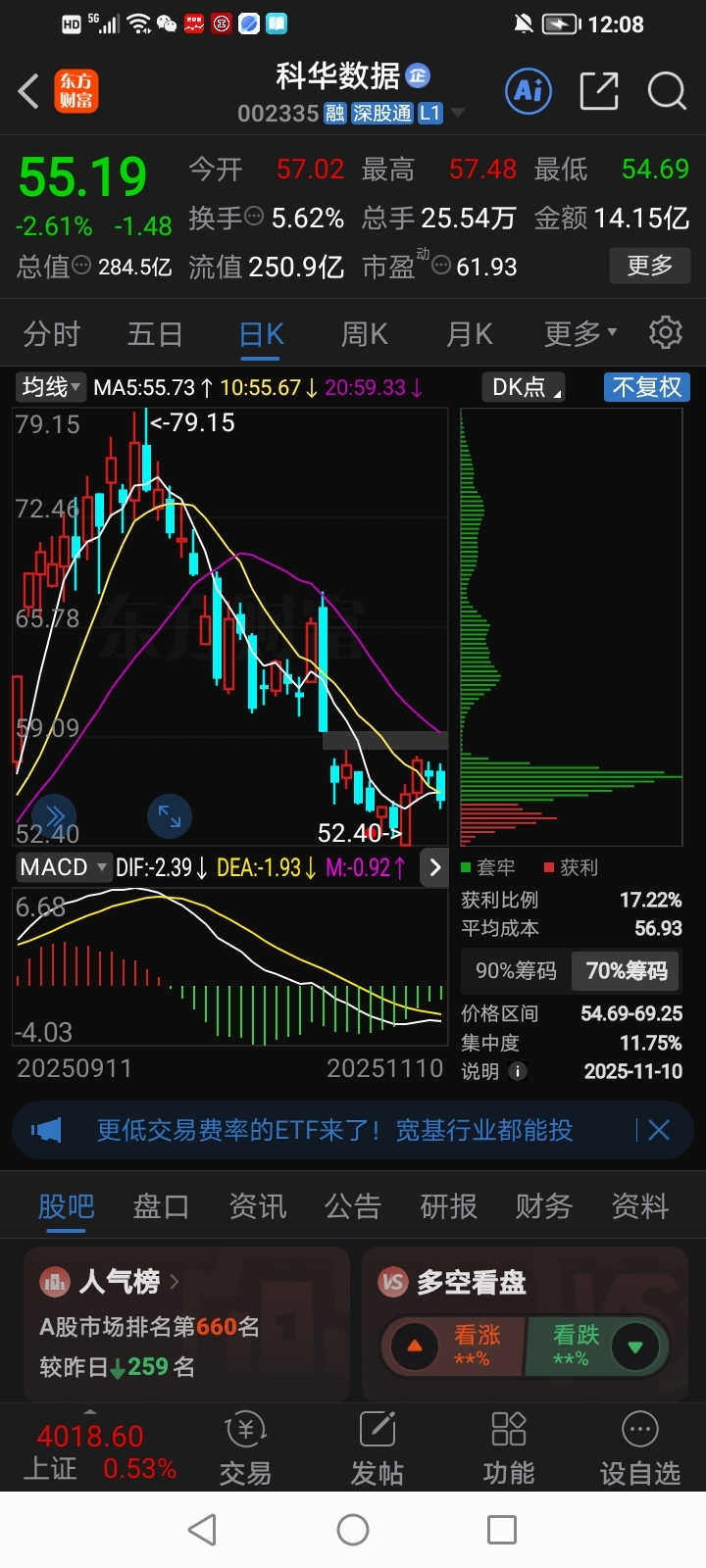
Task: Tap the double-arrow jump icon on chart
Action: 54,815
